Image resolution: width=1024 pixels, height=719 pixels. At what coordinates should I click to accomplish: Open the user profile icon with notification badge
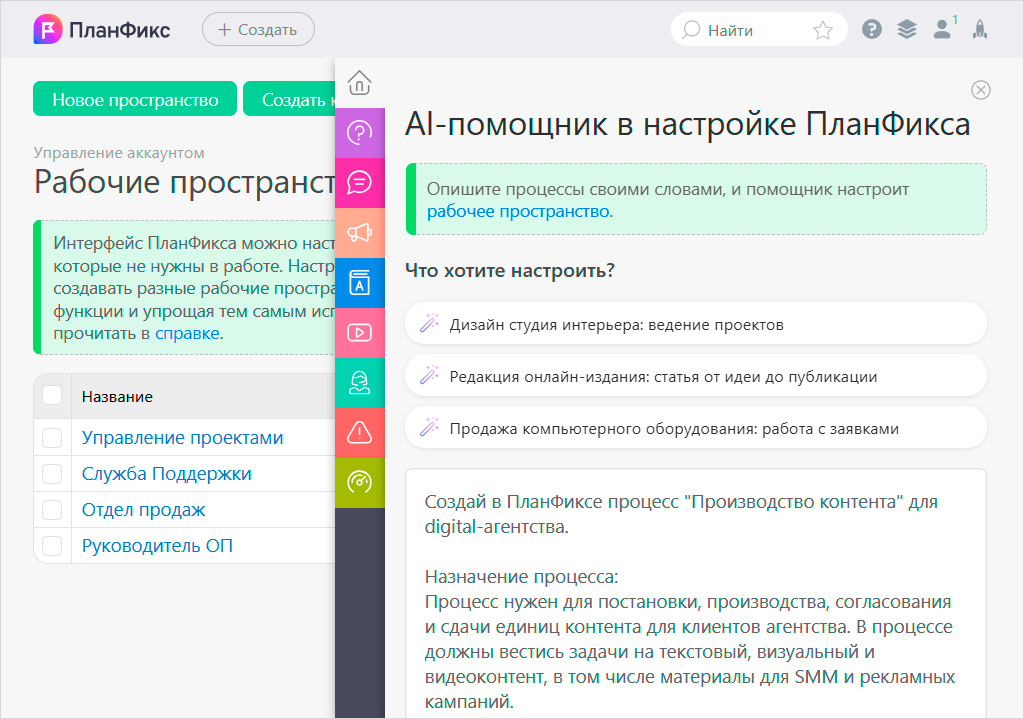tap(941, 29)
